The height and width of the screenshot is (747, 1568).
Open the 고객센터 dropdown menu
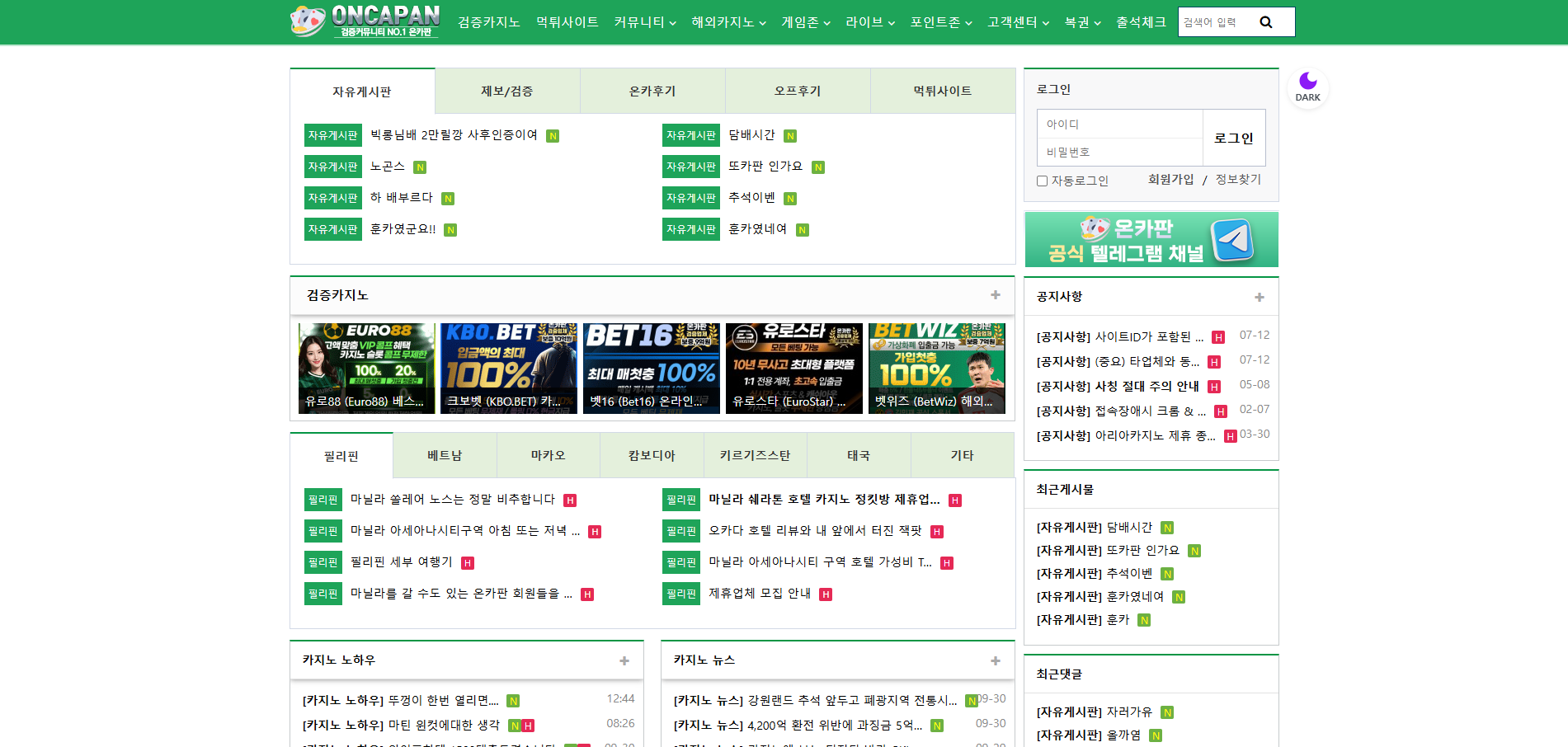[x=1018, y=22]
